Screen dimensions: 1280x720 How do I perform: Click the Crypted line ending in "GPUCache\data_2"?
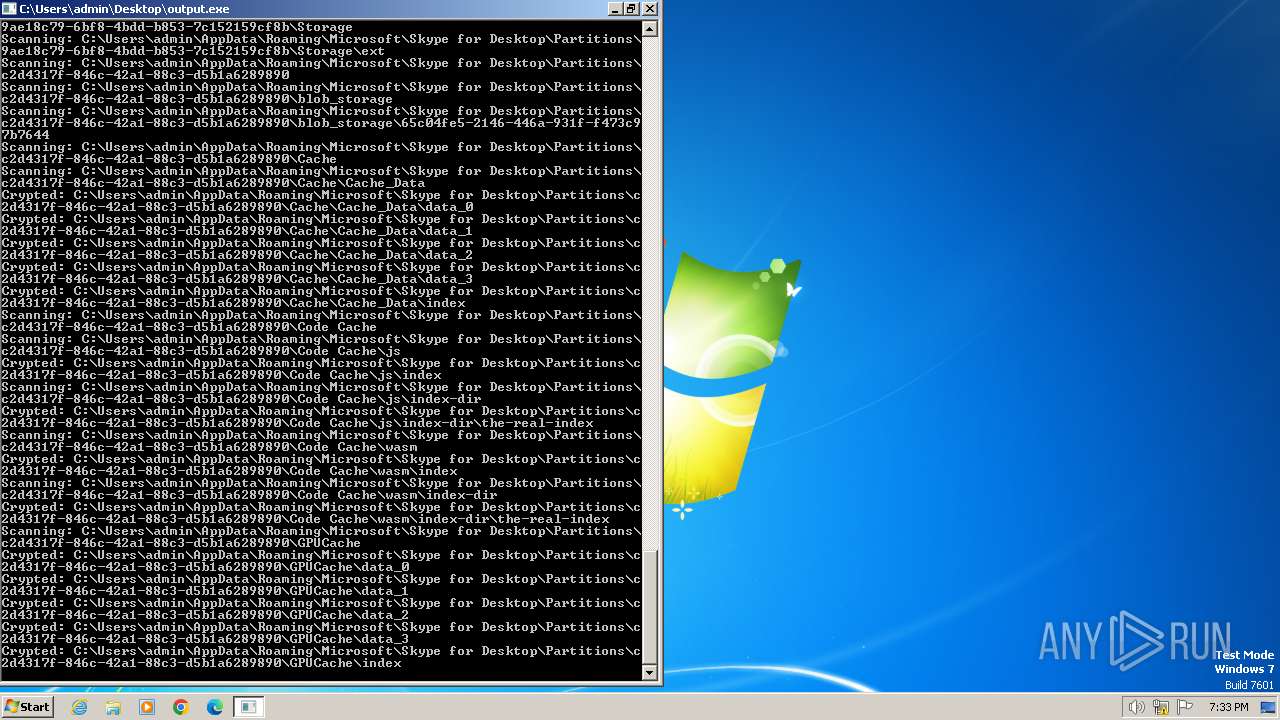pyautogui.click(x=321, y=609)
